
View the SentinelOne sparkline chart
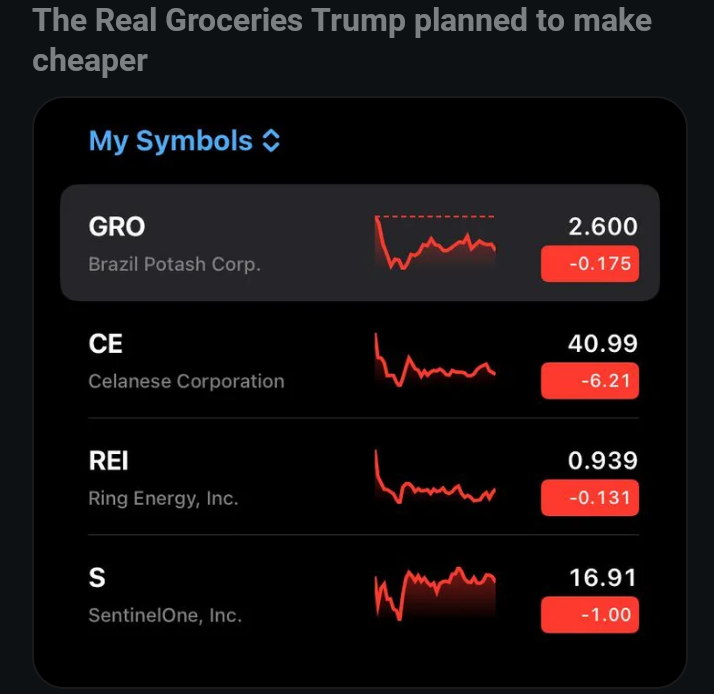pos(435,593)
